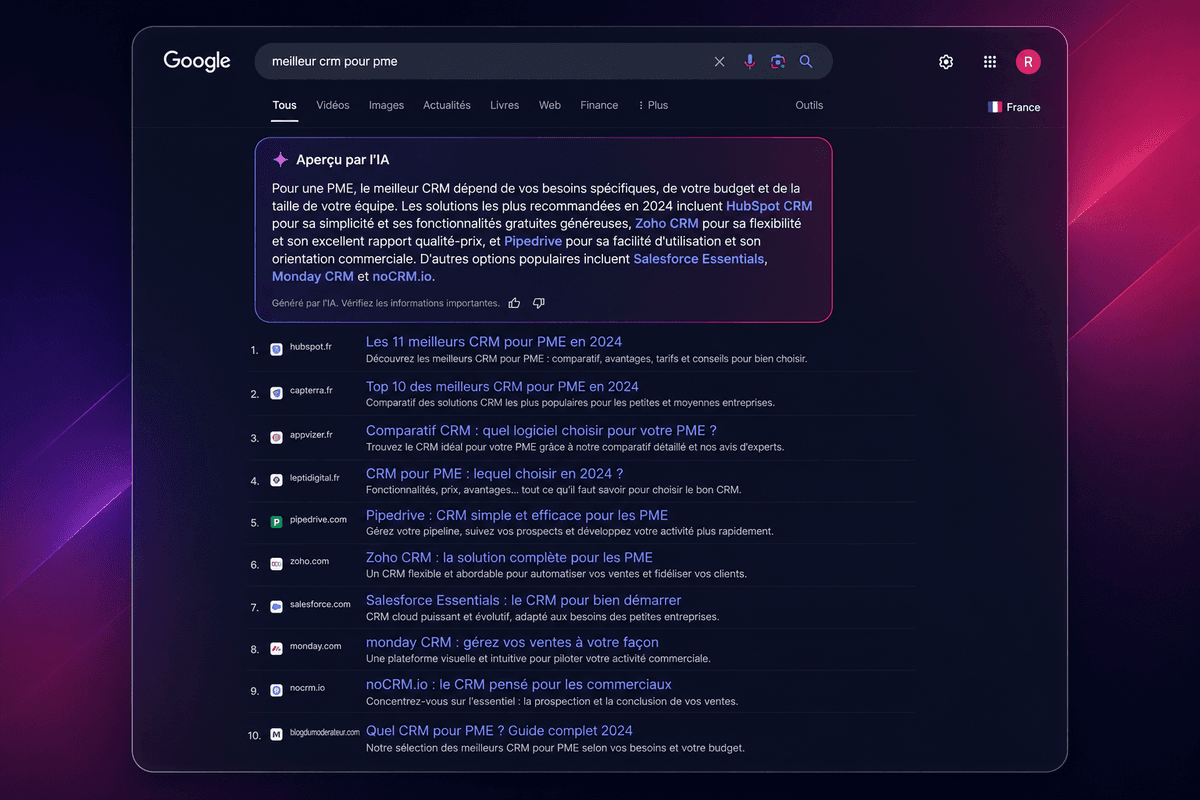Open the HubSpot CRM link in AI overview
This screenshot has width=1200, height=800.
coord(769,206)
